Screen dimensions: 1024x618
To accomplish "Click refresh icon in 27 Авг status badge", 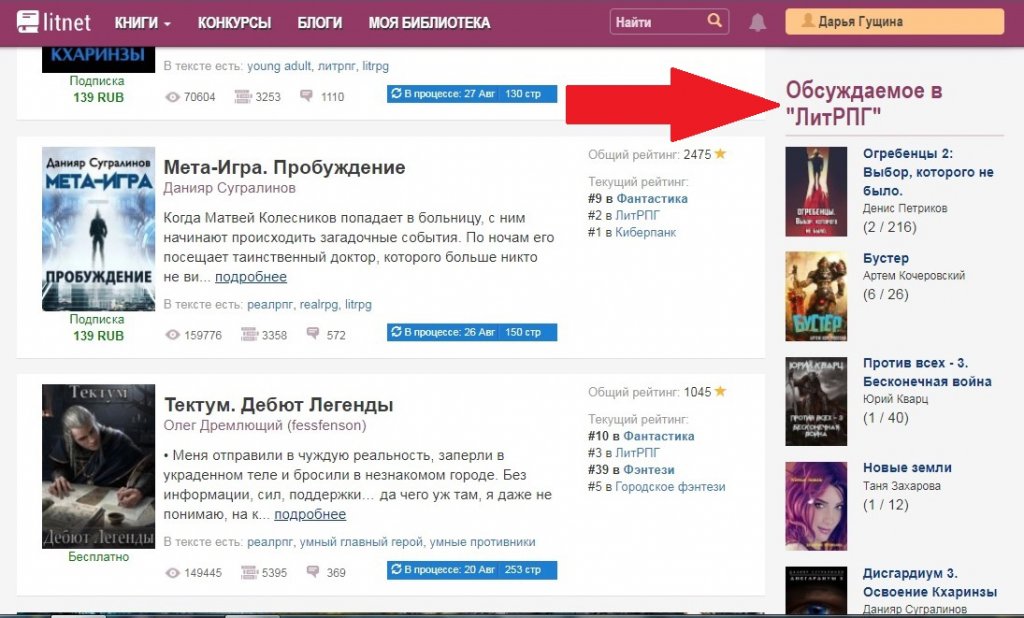I will click(x=396, y=93).
